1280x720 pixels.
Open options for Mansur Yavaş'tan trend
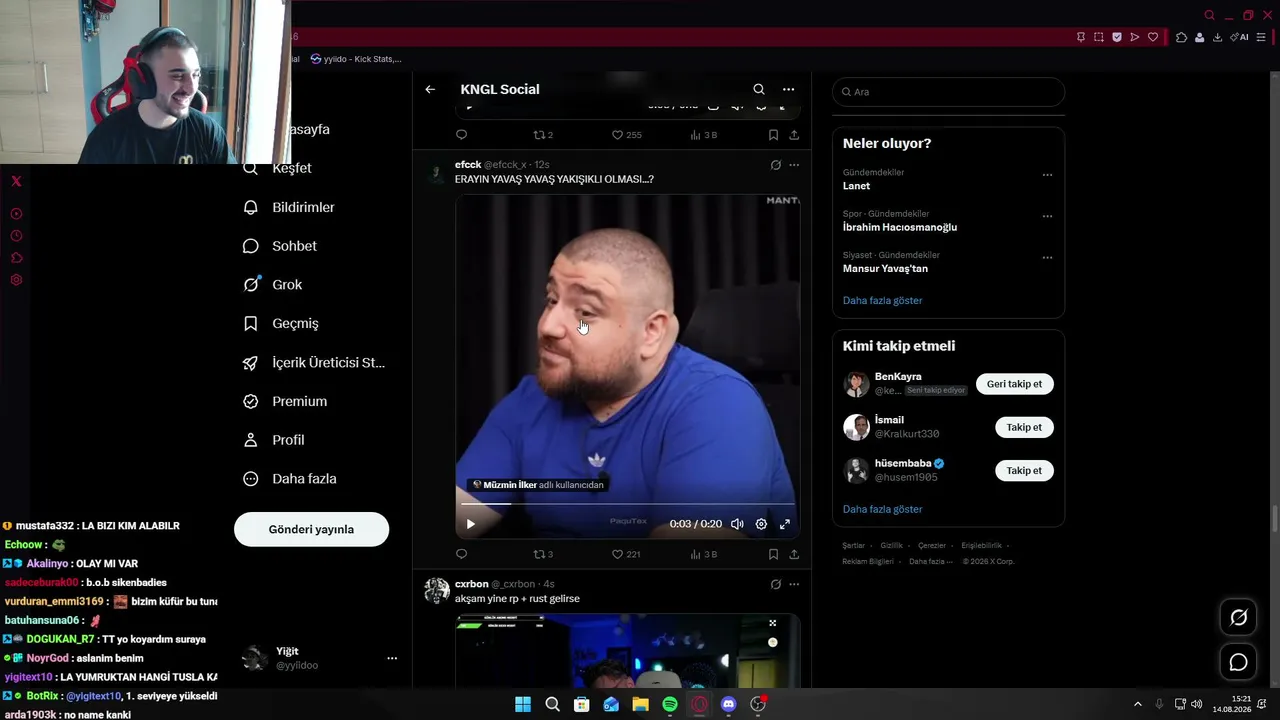coord(1047,257)
